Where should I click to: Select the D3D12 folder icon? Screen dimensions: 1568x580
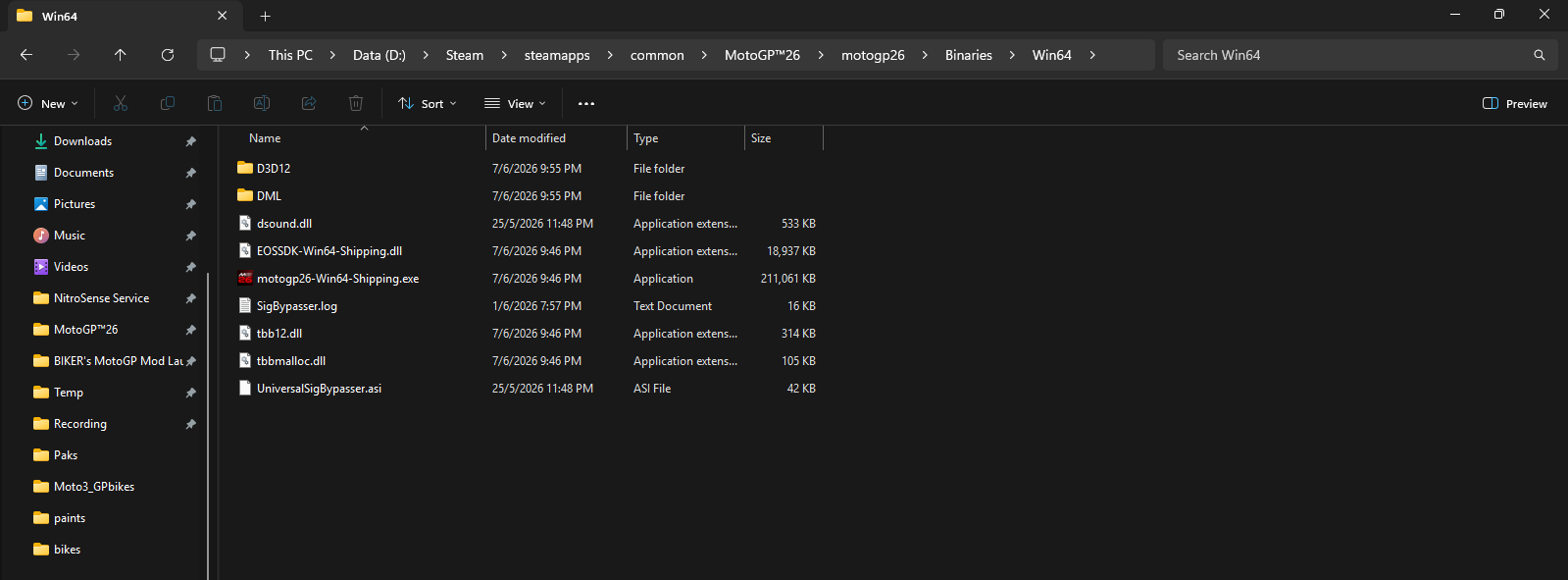[x=245, y=168]
